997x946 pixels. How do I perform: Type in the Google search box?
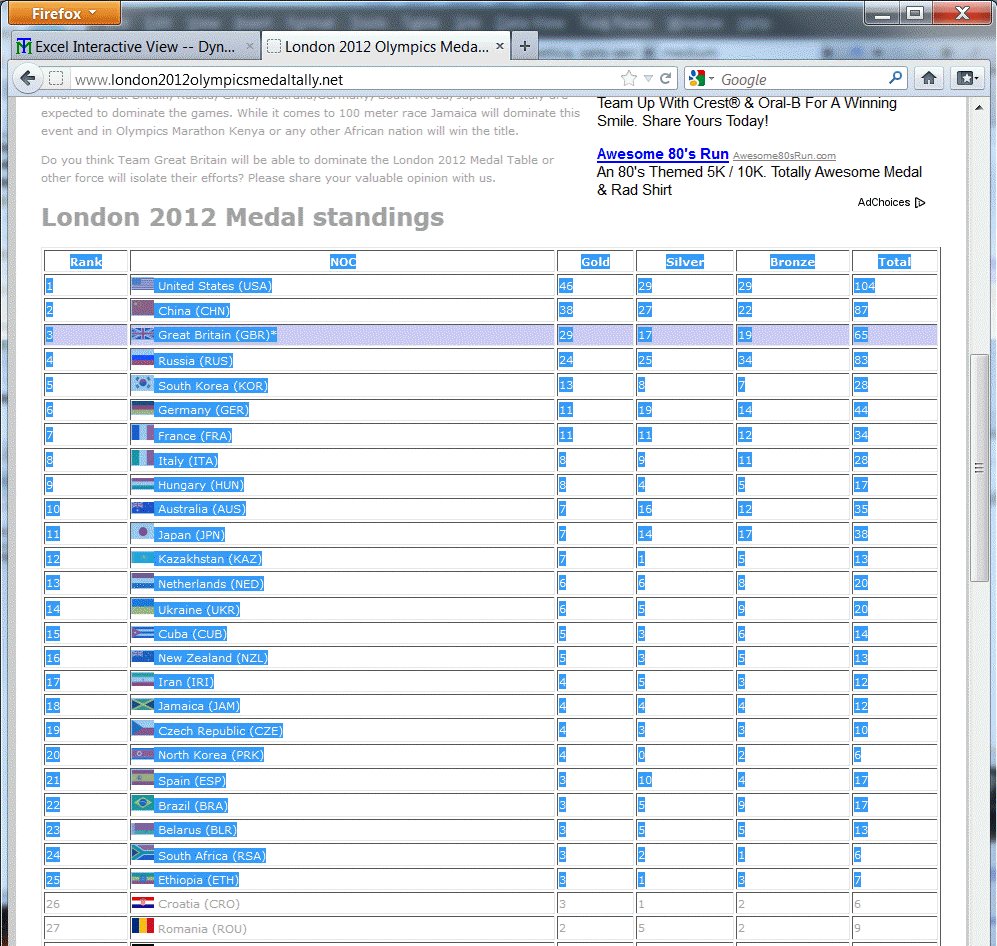800,79
